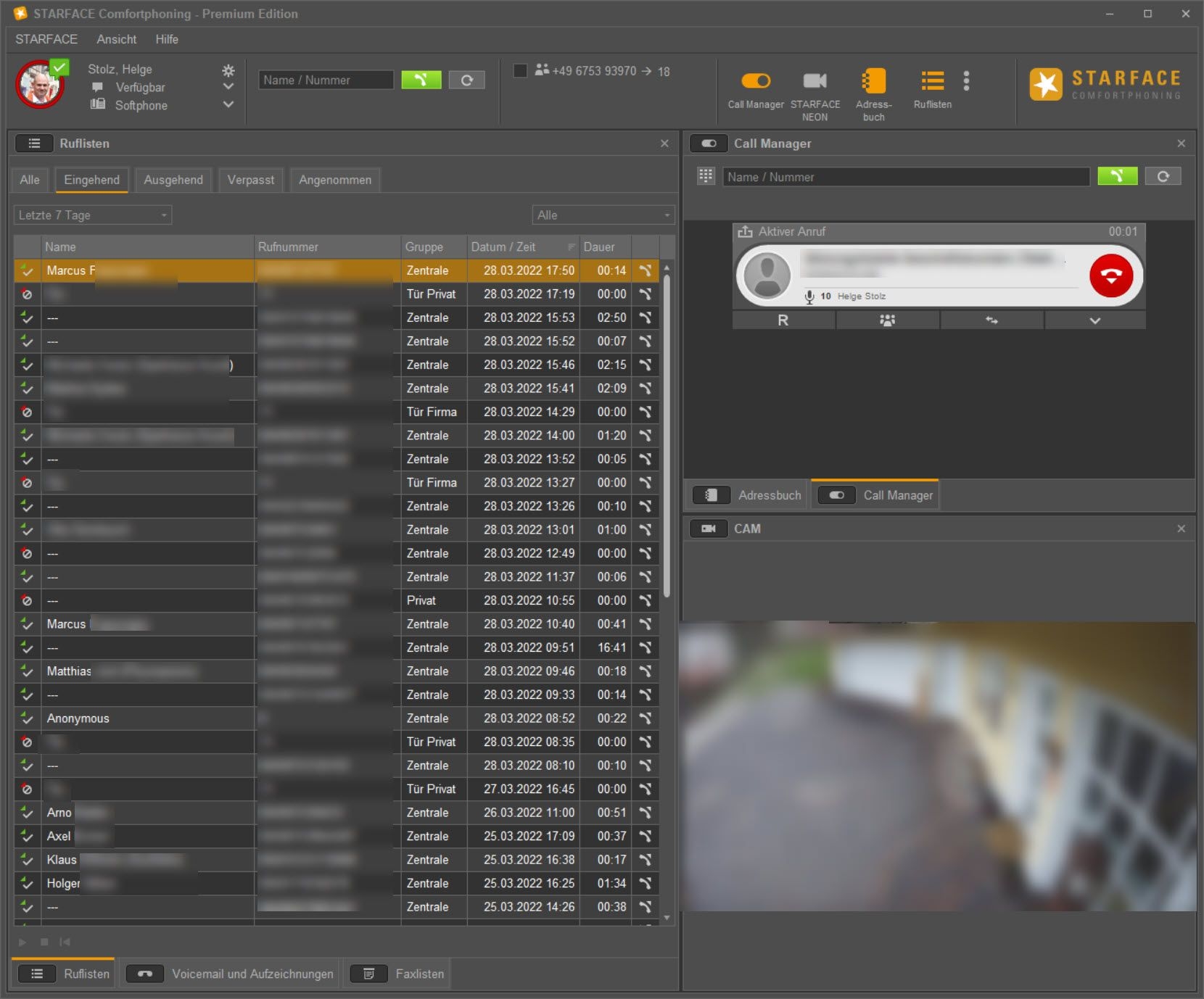1204x999 pixels.
Task: Open the STARFACE menu
Action: pyautogui.click(x=46, y=39)
